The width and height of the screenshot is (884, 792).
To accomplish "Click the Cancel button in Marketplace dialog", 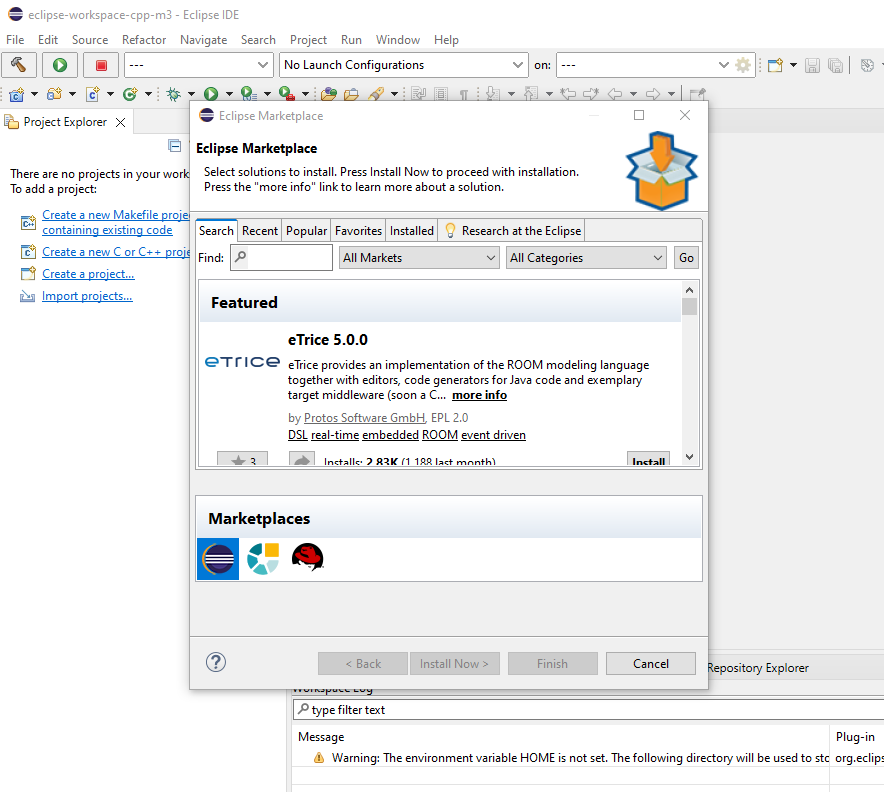I will click(x=651, y=663).
